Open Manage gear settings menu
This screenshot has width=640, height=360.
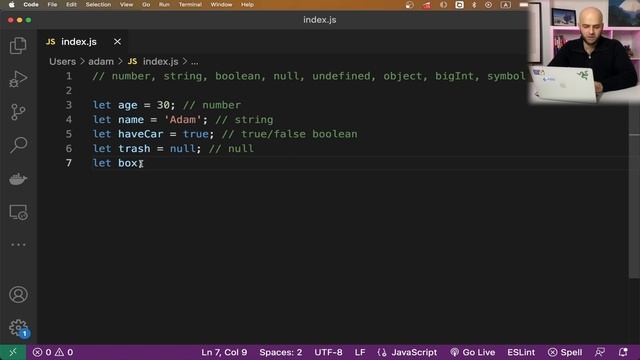(x=18, y=327)
